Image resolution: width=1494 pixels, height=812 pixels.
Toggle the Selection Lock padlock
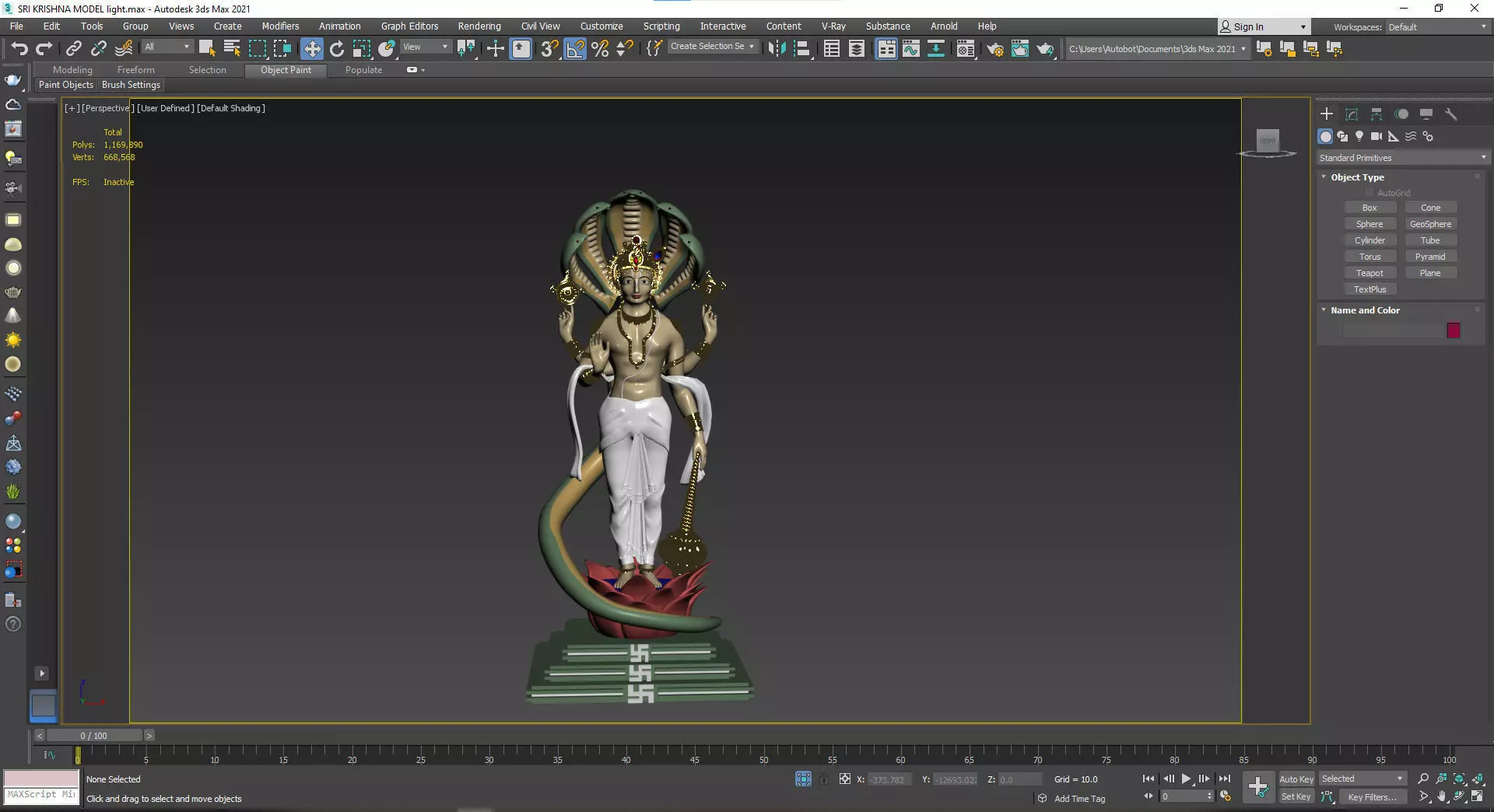click(824, 779)
